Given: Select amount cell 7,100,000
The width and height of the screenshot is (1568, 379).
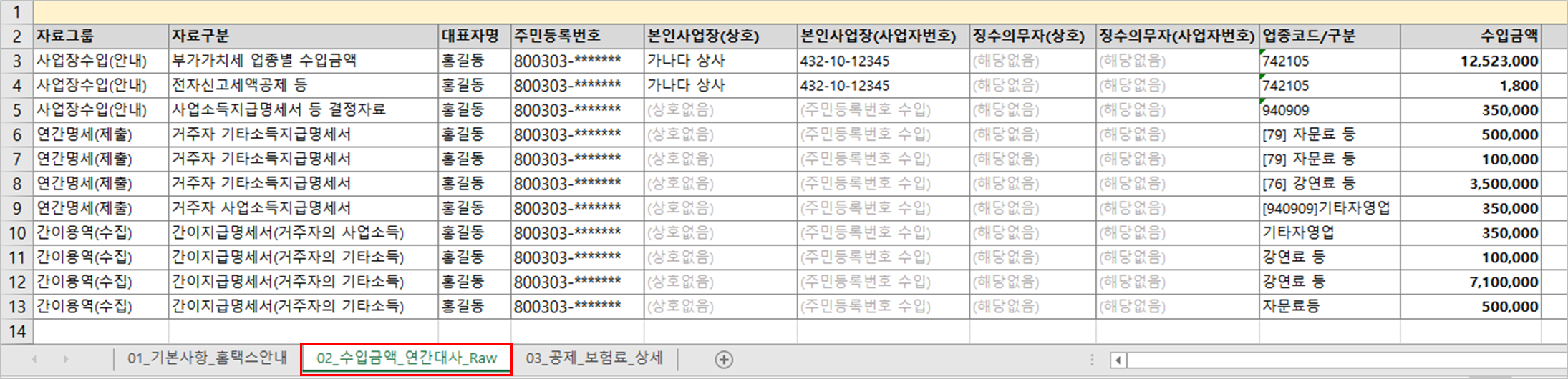Looking at the screenshot, I should tap(1471, 282).
